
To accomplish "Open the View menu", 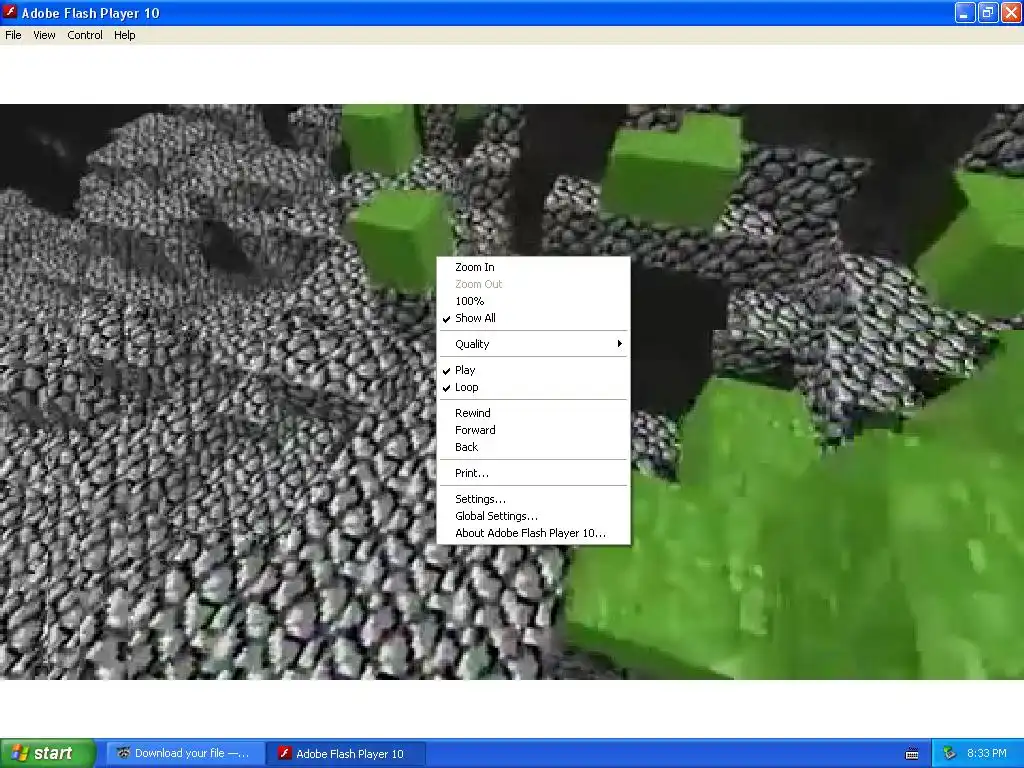I will point(44,35).
